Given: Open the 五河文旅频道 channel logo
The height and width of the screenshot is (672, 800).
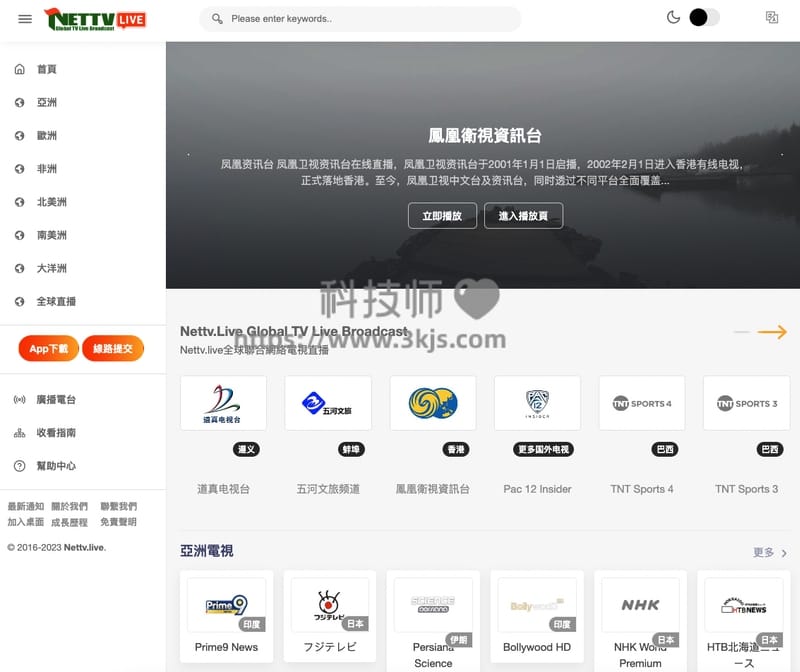Looking at the screenshot, I should click(328, 403).
